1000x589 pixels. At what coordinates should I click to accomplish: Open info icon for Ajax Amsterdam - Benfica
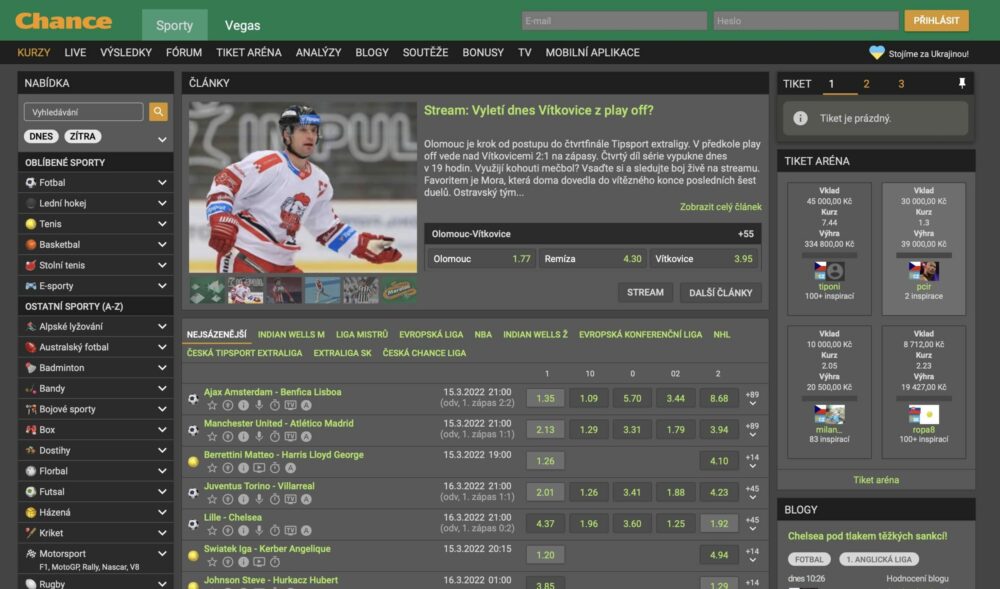243,405
